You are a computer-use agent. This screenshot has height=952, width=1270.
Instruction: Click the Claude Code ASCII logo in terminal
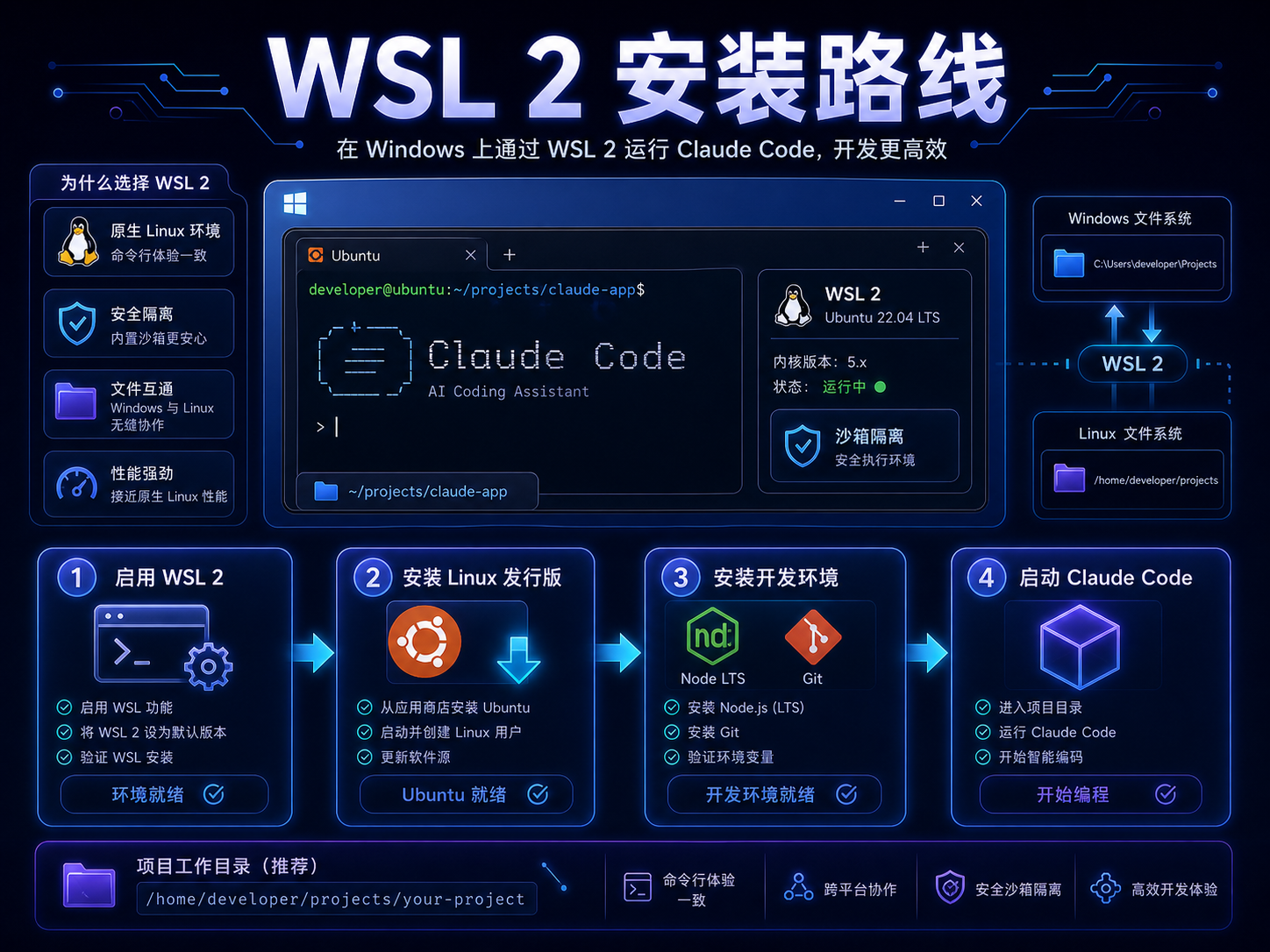point(365,359)
